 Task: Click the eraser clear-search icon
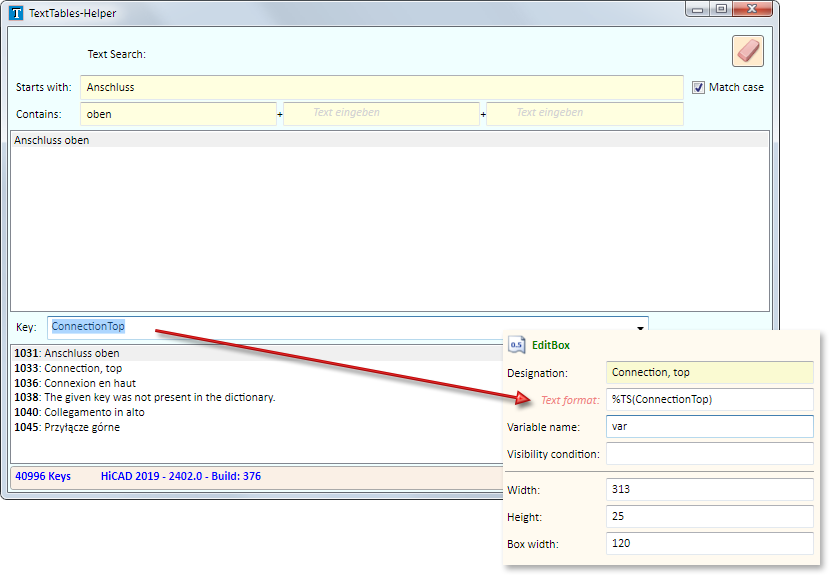coord(747,51)
